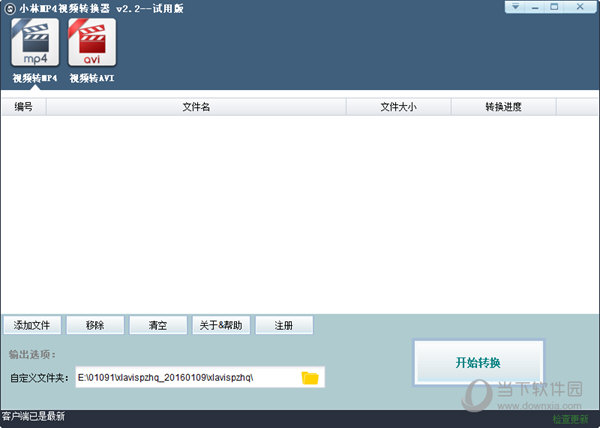Click the 文件名 column header
This screenshot has height=428, width=600.
196,107
